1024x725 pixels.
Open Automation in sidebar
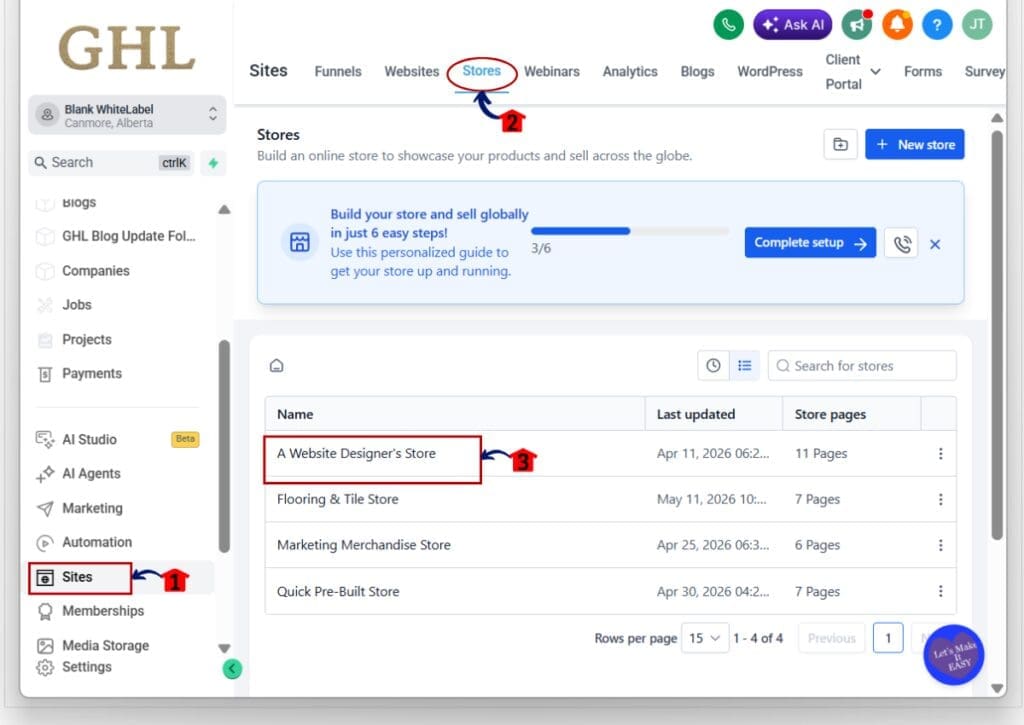click(x=97, y=542)
